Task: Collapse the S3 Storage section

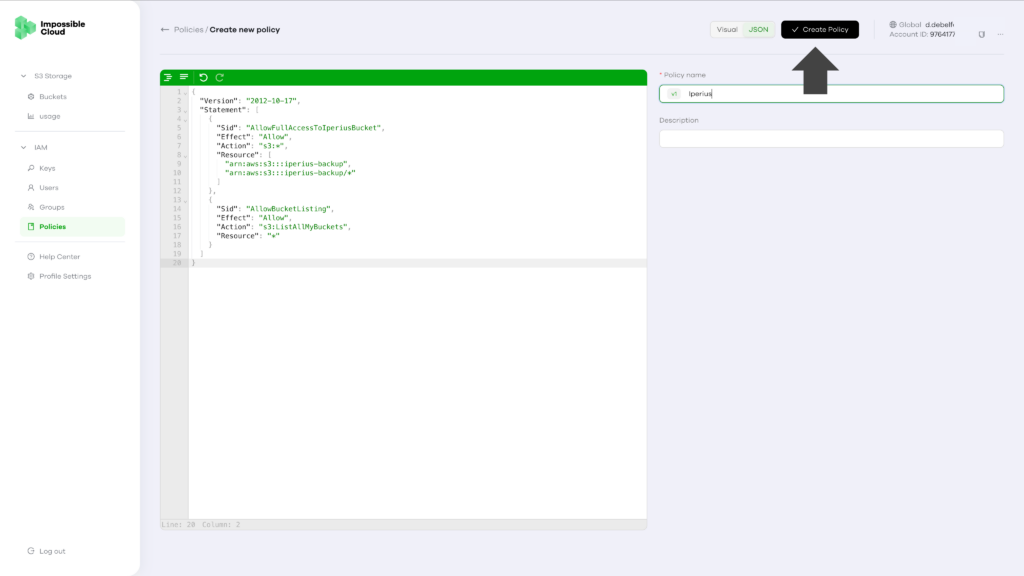Action: 24,76
